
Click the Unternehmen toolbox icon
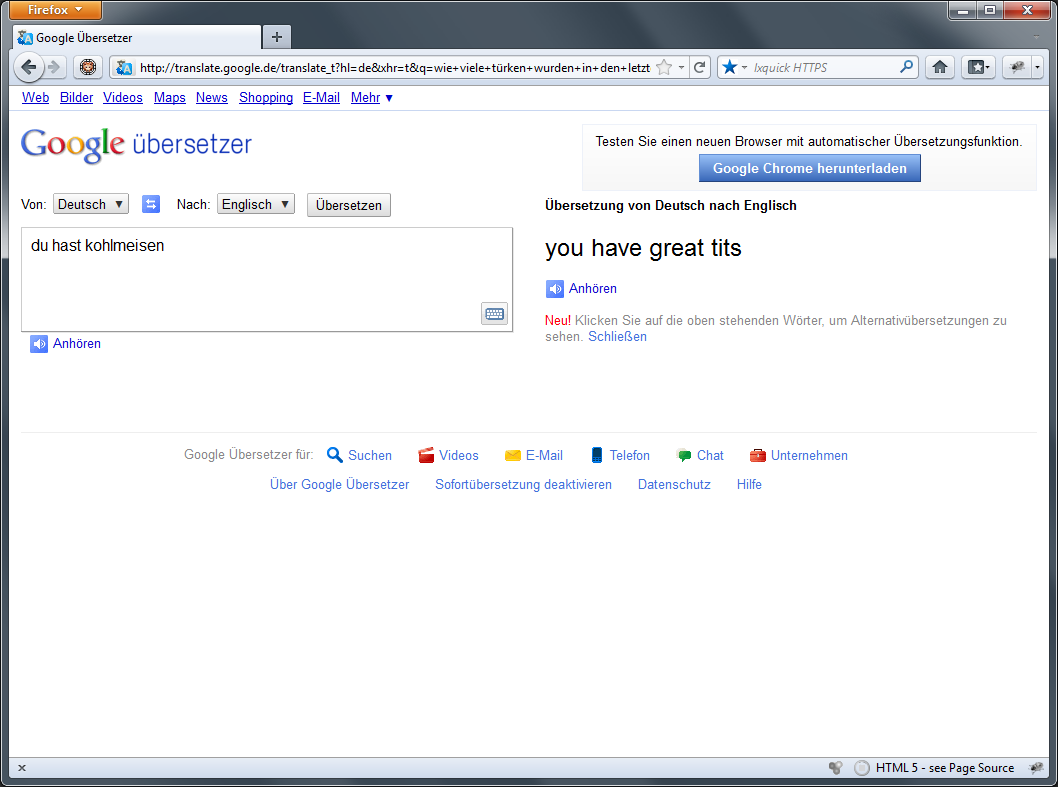(758, 456)
